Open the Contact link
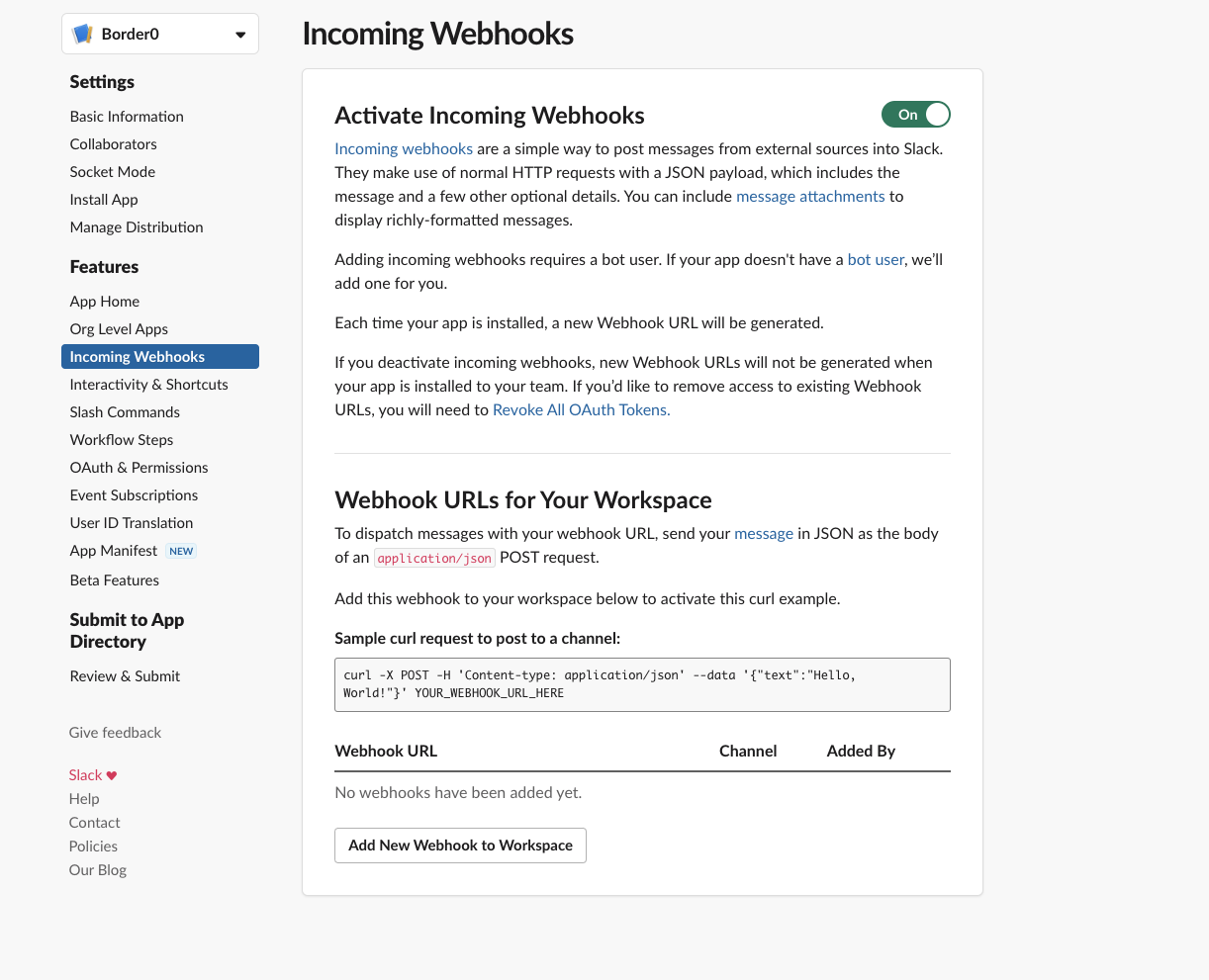The image size is (1209, 980). coord(94,823)
